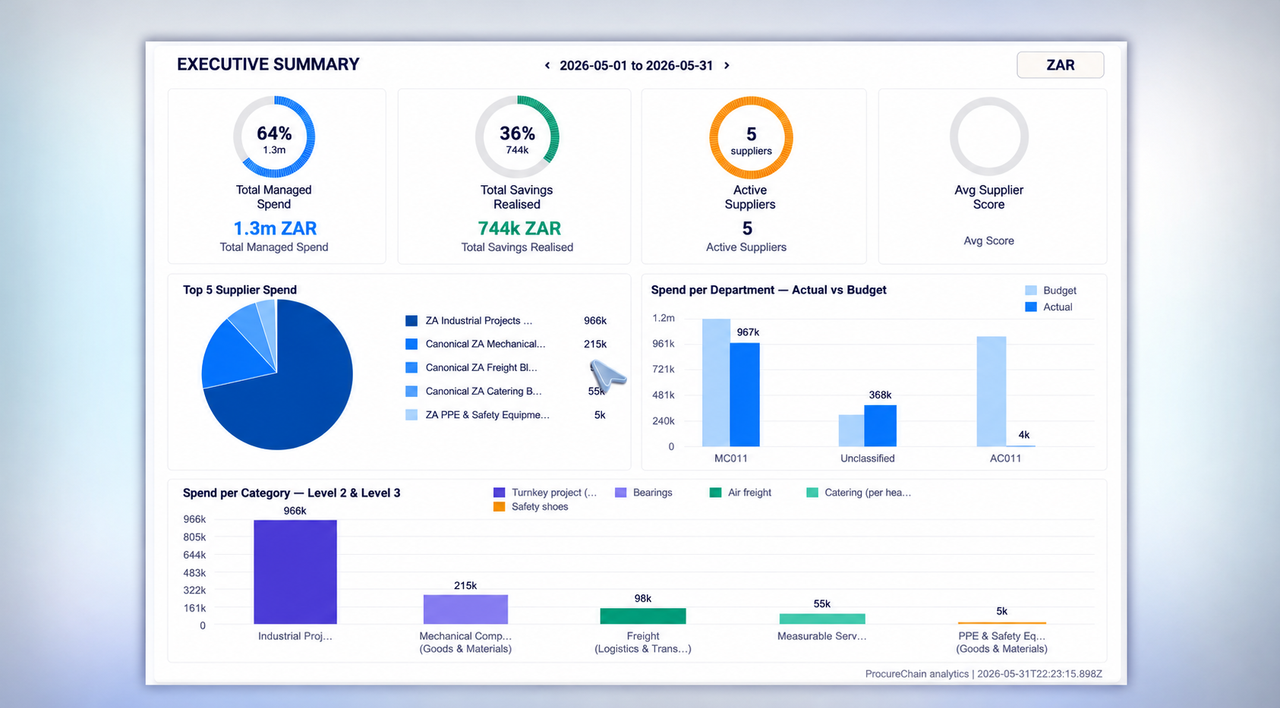Click the AC011 axis label
Viewport: 1280px width, 708px height.
coord(1004,458)
